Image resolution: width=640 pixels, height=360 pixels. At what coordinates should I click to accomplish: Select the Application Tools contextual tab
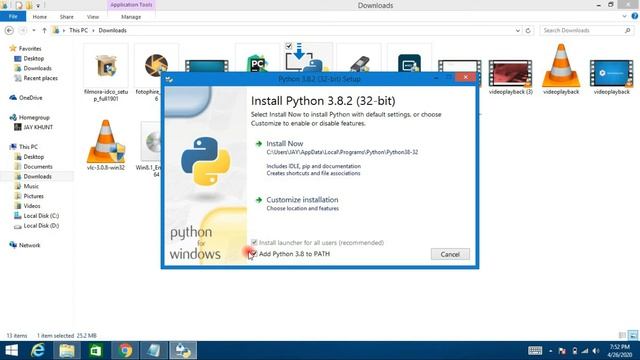[x=131, y=5]
